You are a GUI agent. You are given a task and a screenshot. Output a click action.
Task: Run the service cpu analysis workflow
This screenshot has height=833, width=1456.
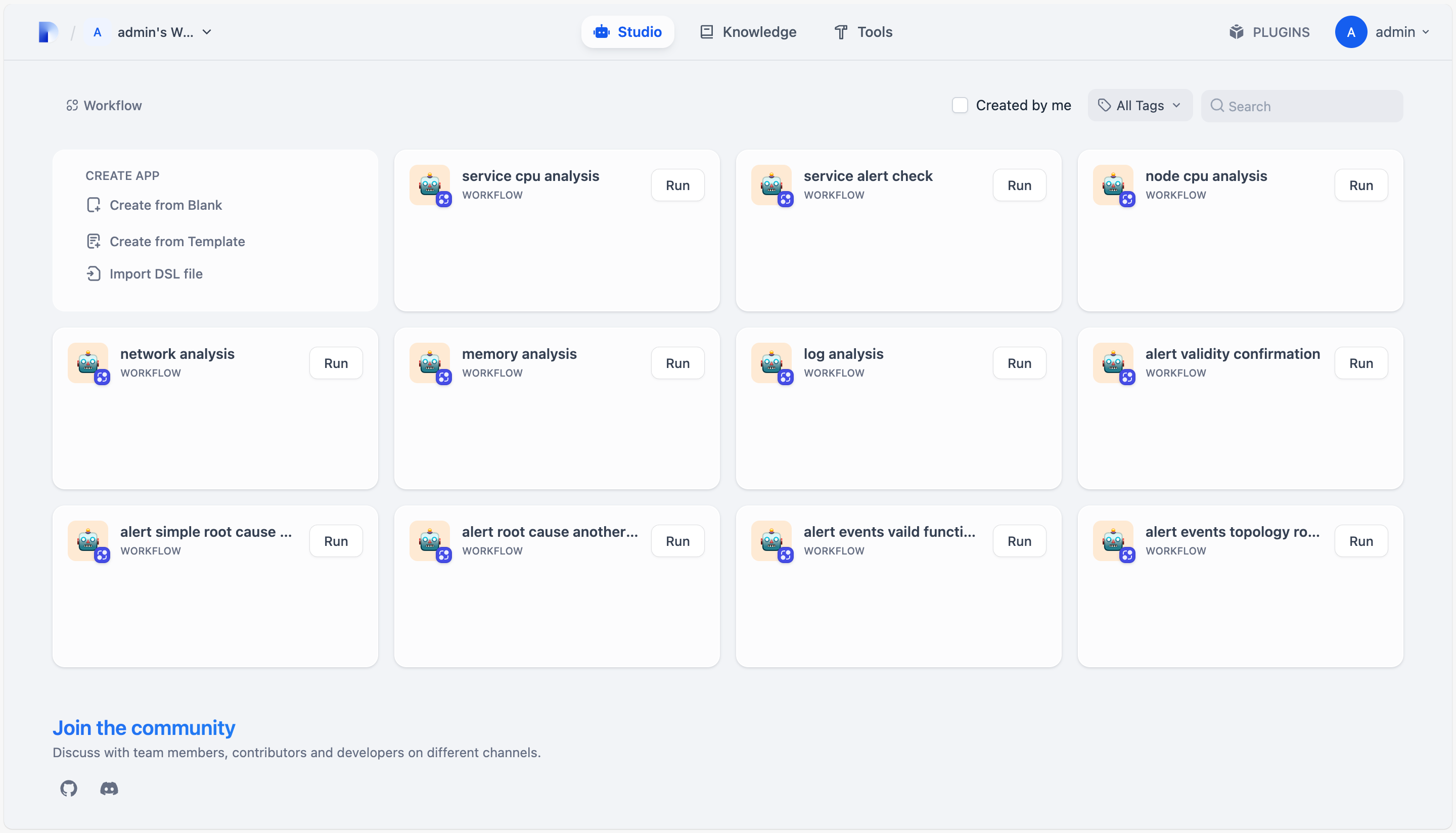pyautogui.click(x=677, y=186)
